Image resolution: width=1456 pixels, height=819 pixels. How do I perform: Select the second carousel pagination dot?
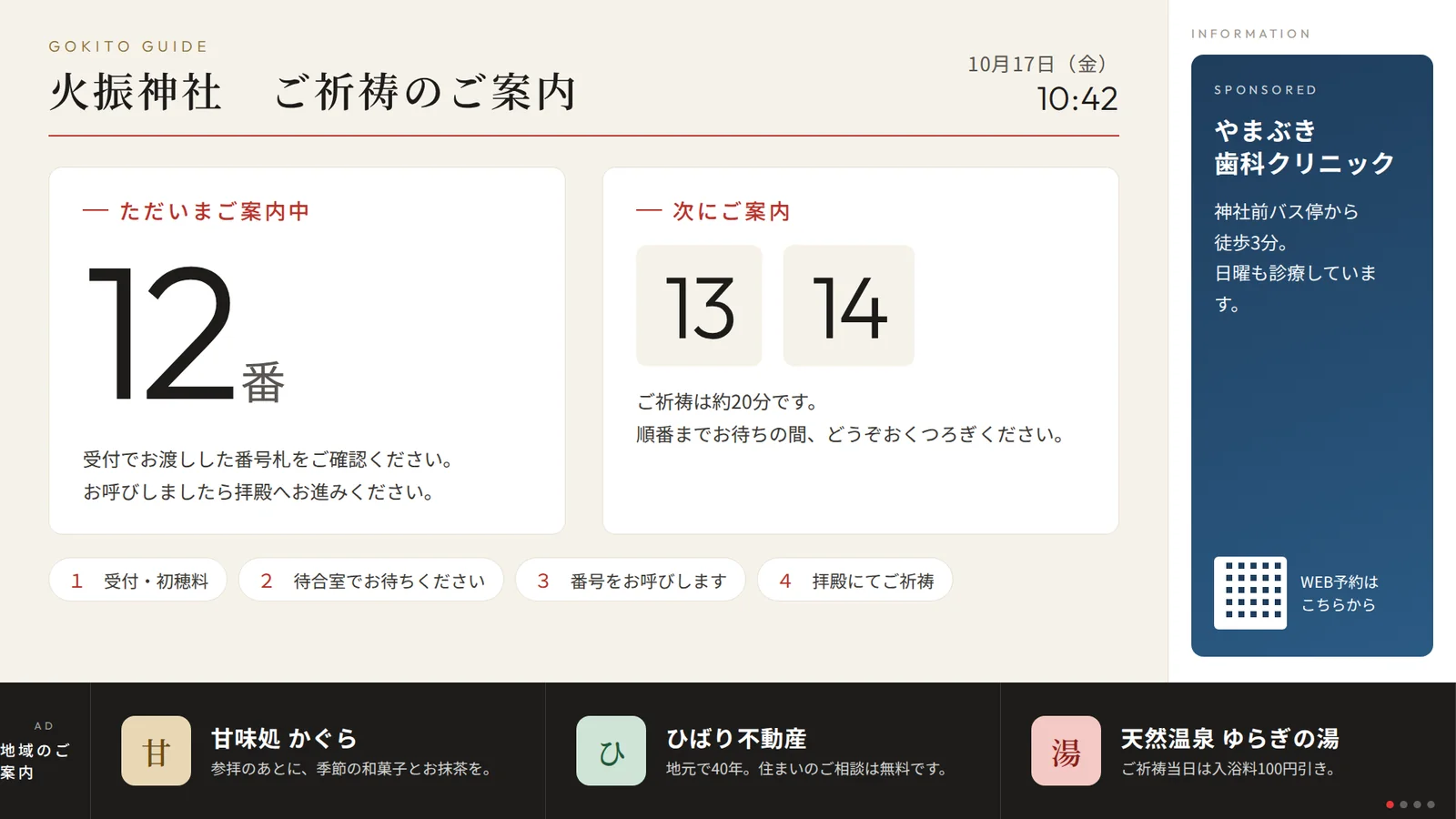(x=1403, y=804)
